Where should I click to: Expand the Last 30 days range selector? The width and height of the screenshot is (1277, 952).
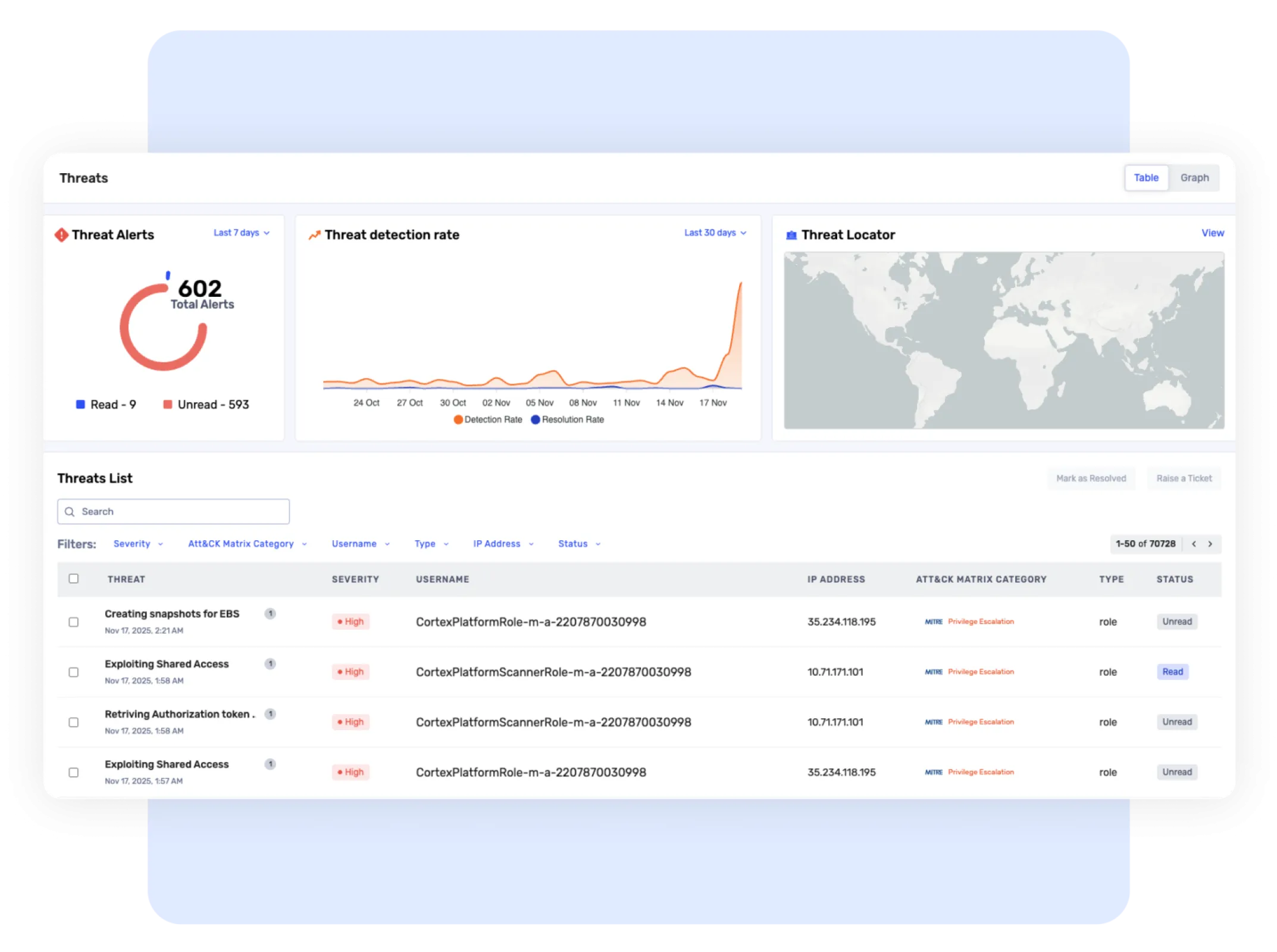pos(715,233)
